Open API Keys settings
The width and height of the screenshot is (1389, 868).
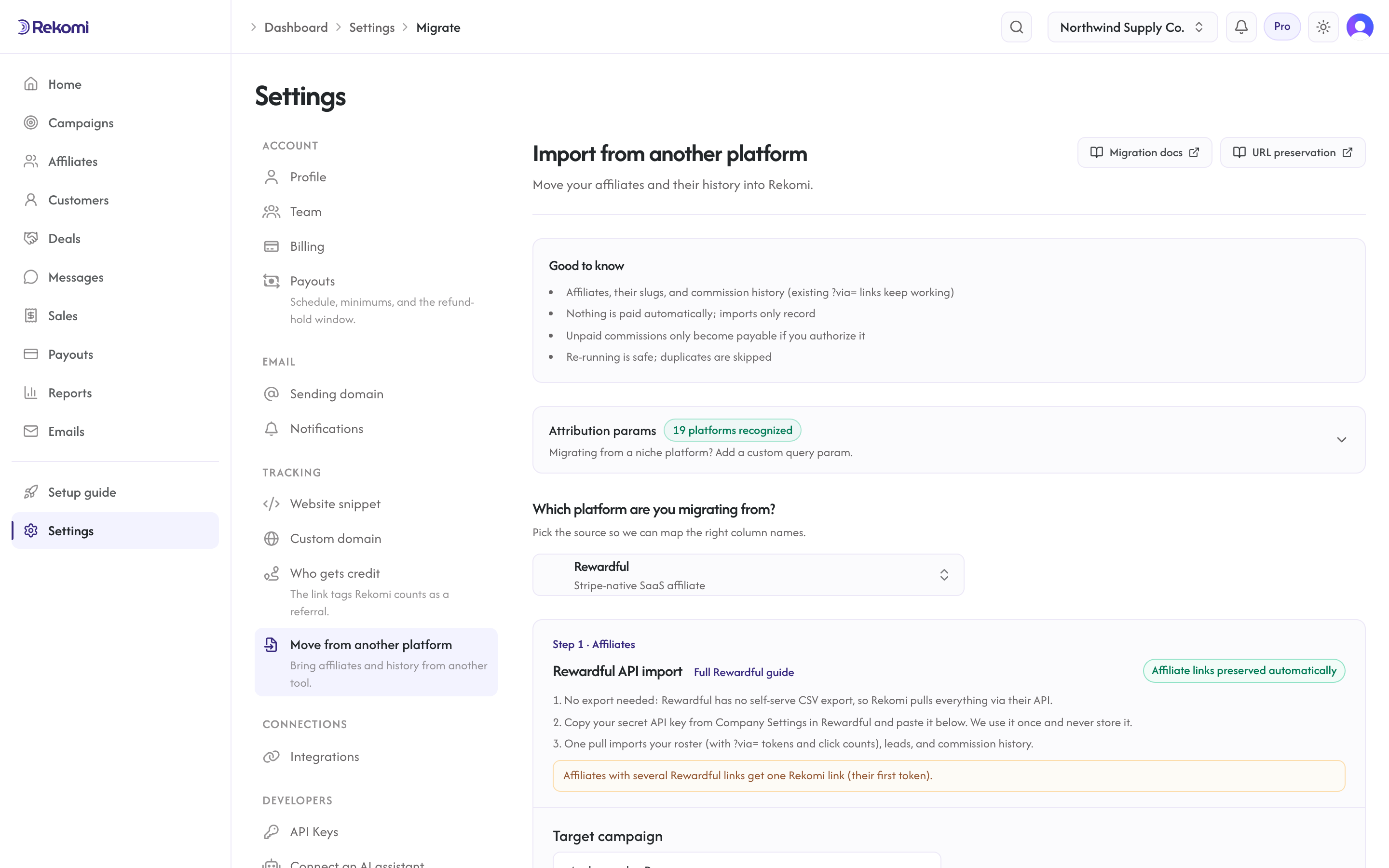[376, 831]
